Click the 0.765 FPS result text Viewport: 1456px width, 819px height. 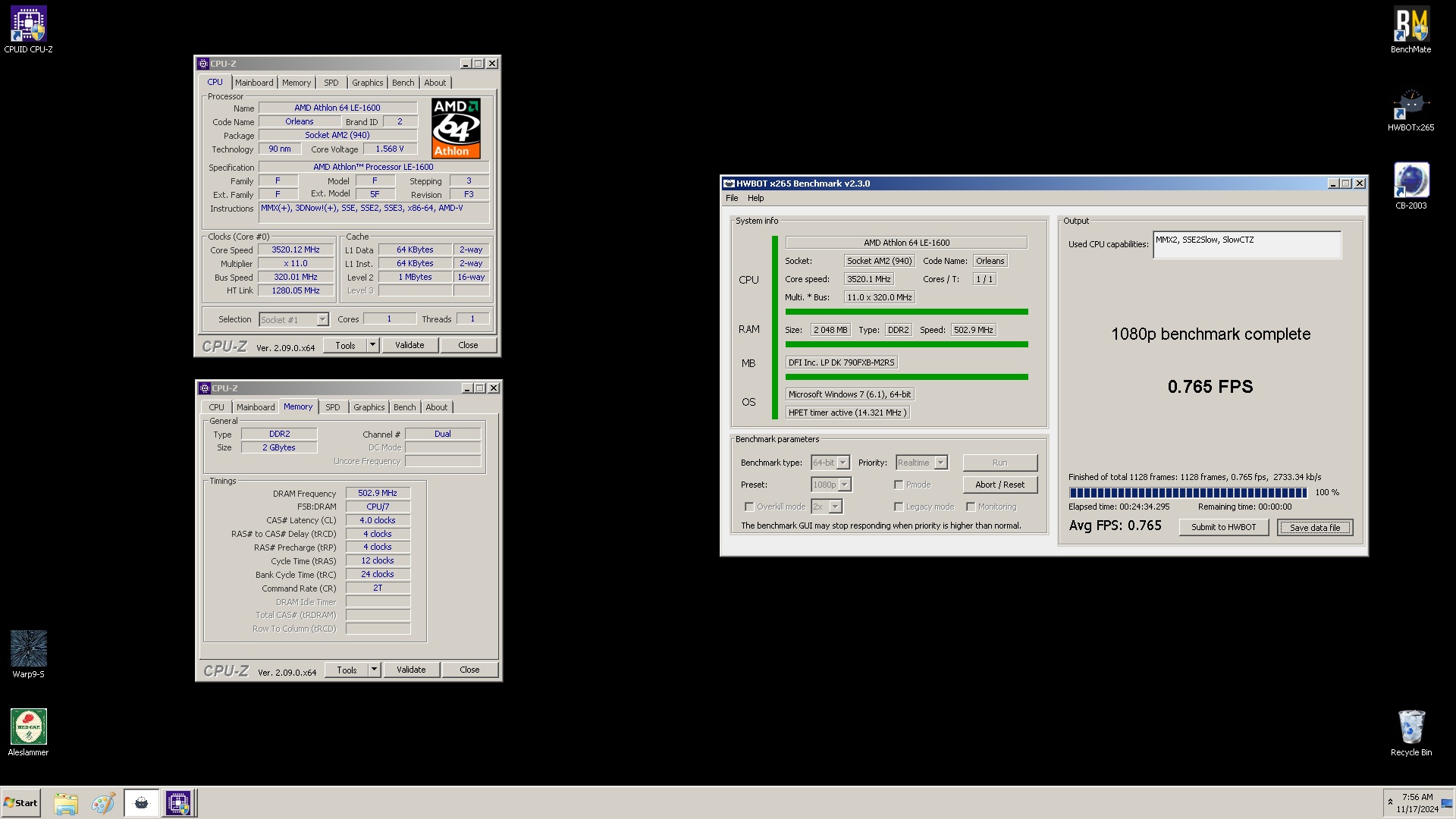(x=1210, y=387)
